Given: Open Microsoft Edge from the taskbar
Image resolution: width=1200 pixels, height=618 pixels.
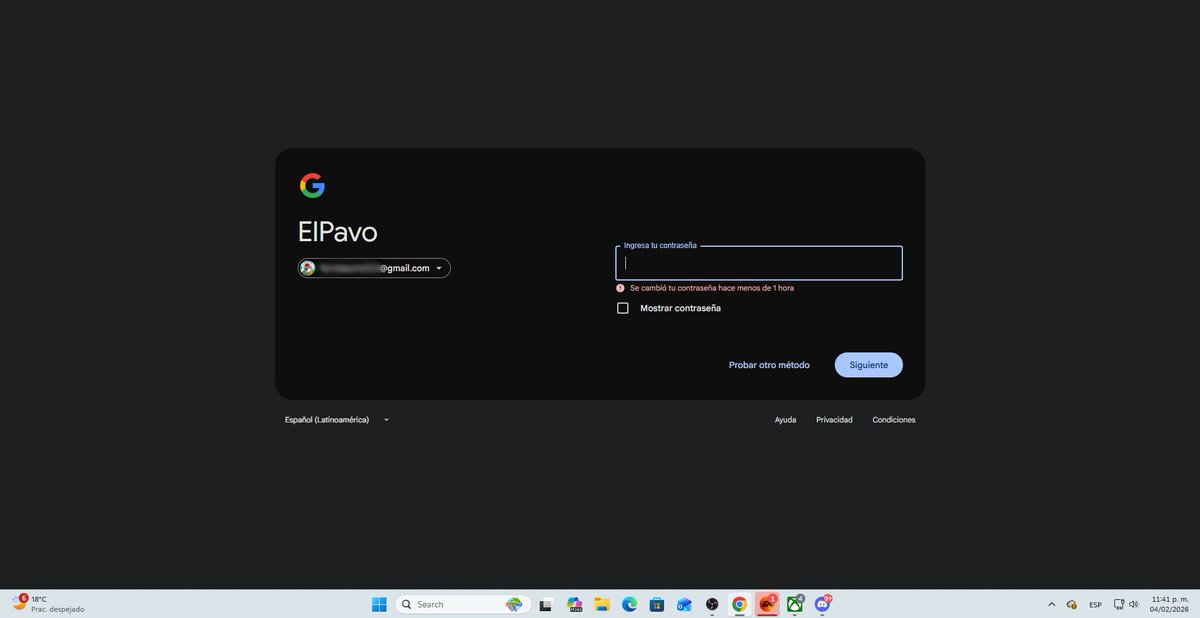Looking at the screenshot, I should [x=628, y=604].
